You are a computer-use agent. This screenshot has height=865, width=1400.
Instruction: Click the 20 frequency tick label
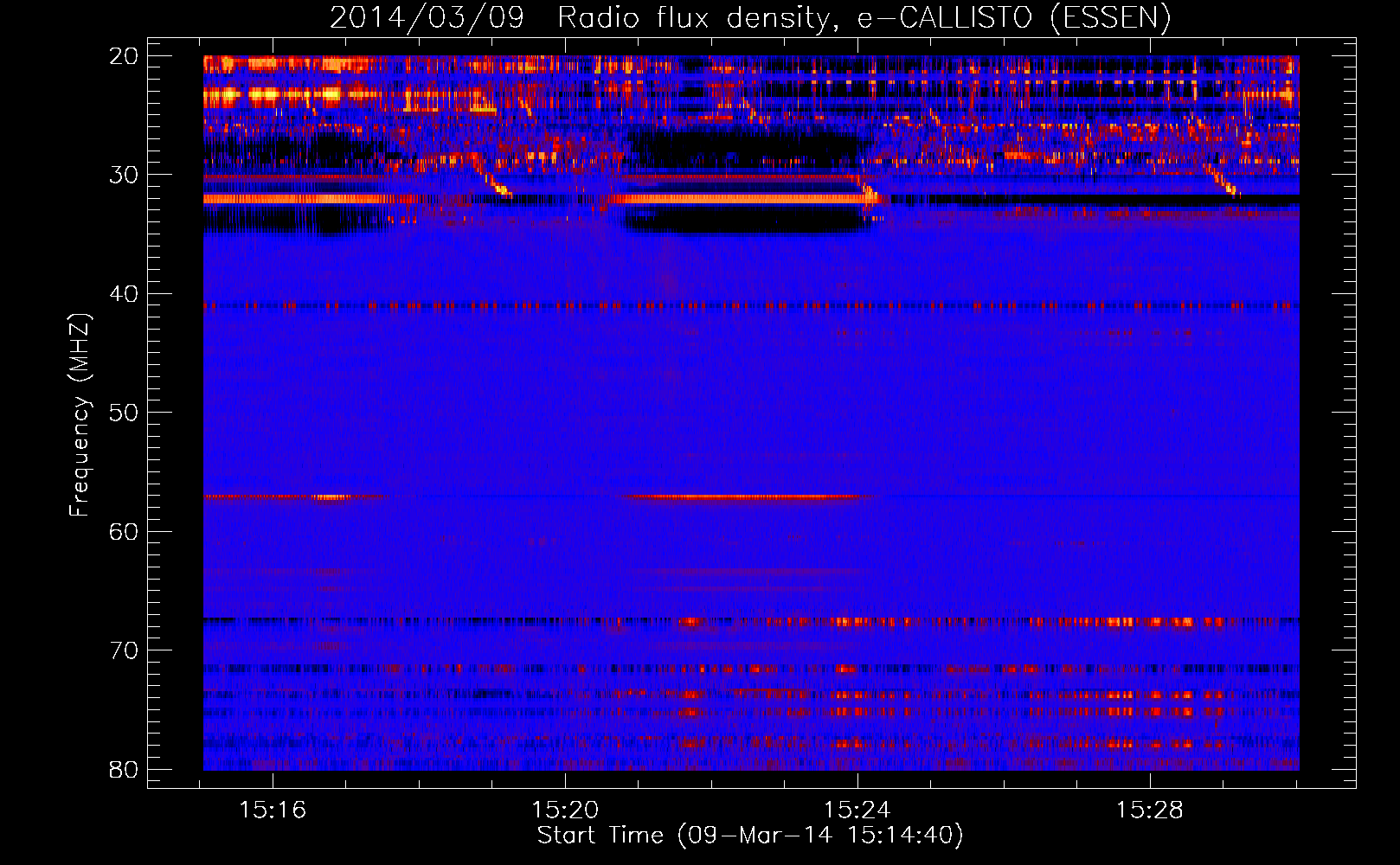pos(124,56)
